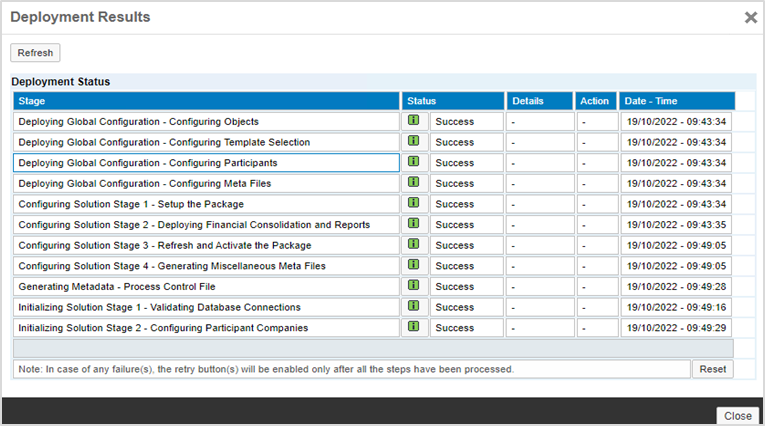
Task: Click the Stage column header
Action: click(x=206, y=101)
